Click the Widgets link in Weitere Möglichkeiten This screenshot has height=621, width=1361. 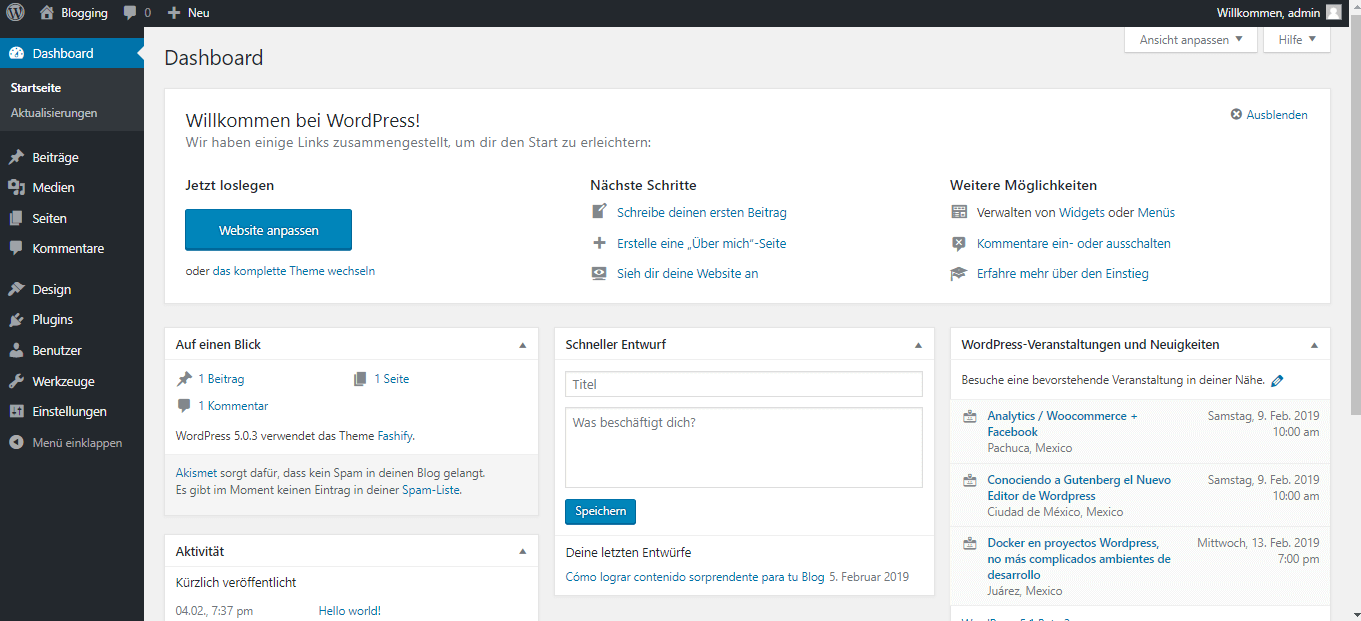coord(1082,212)
